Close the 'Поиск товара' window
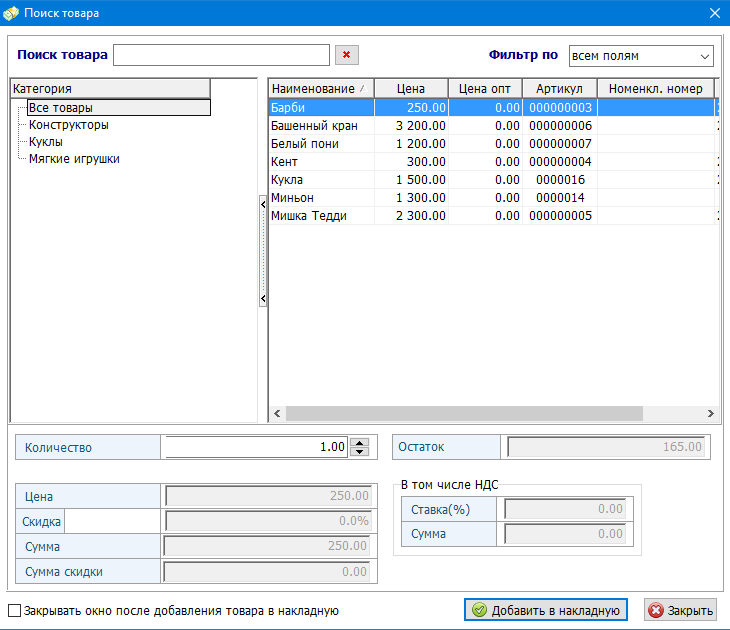Image resolution: width=730 pixels, height=630 pixels. click(x=715, y=13)
